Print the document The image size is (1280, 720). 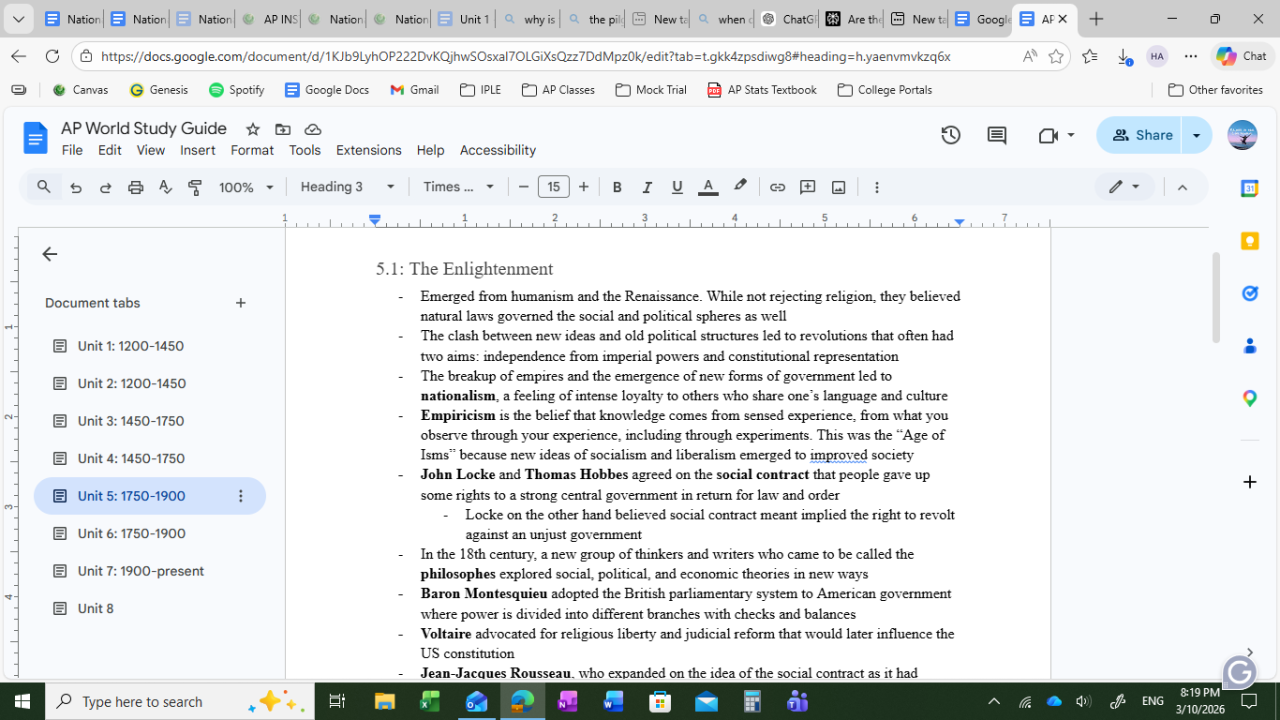(136, 187)
